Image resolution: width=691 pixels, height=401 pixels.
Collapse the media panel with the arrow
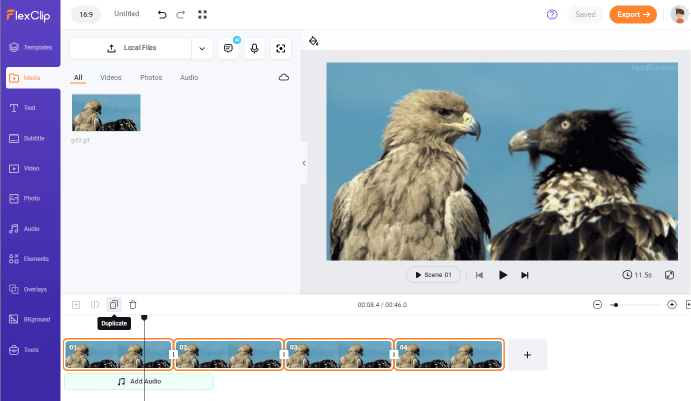coord(304,163)
